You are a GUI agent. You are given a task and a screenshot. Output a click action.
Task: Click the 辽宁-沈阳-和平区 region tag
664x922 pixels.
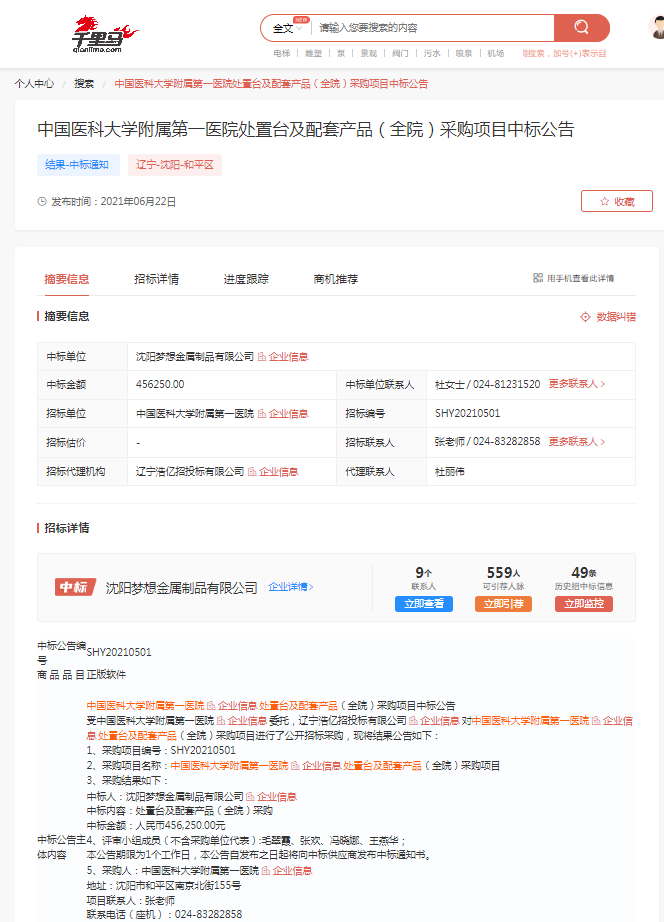175,165
